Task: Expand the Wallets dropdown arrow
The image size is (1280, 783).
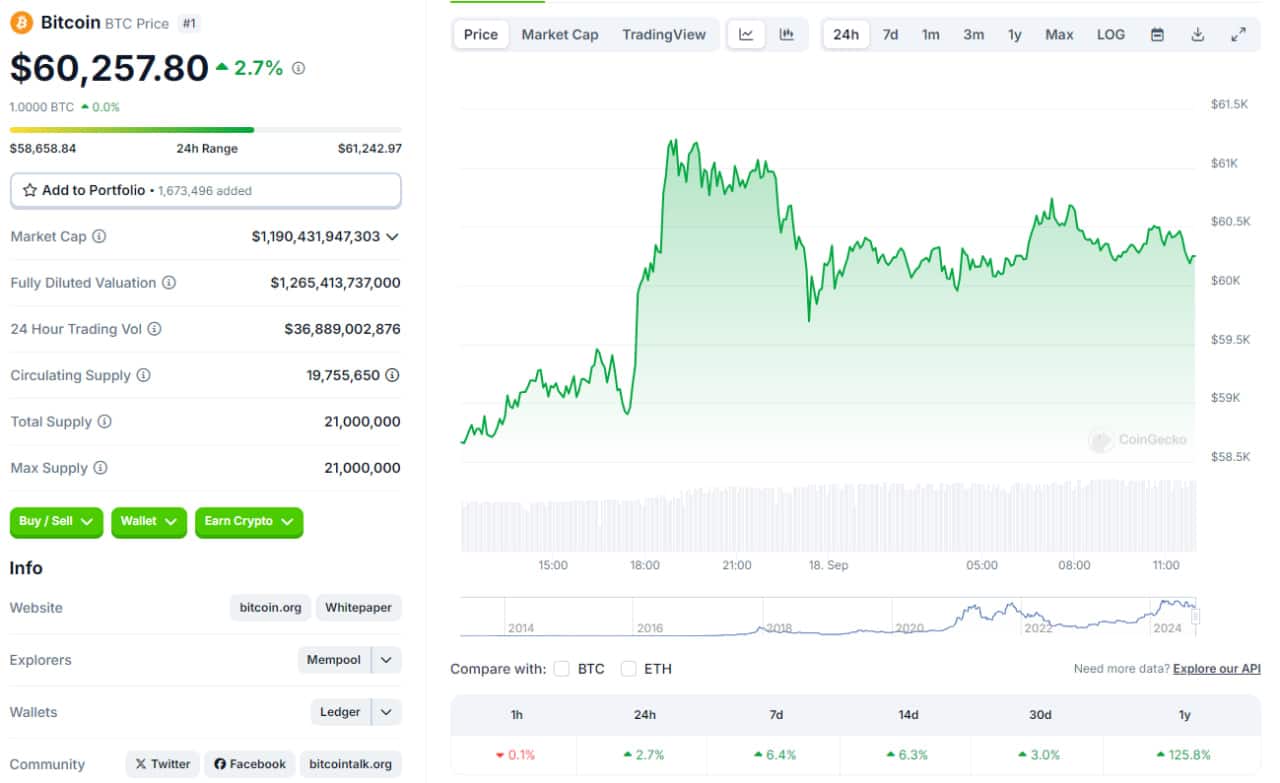Action: pyautogui.click(x=386, y=712)
